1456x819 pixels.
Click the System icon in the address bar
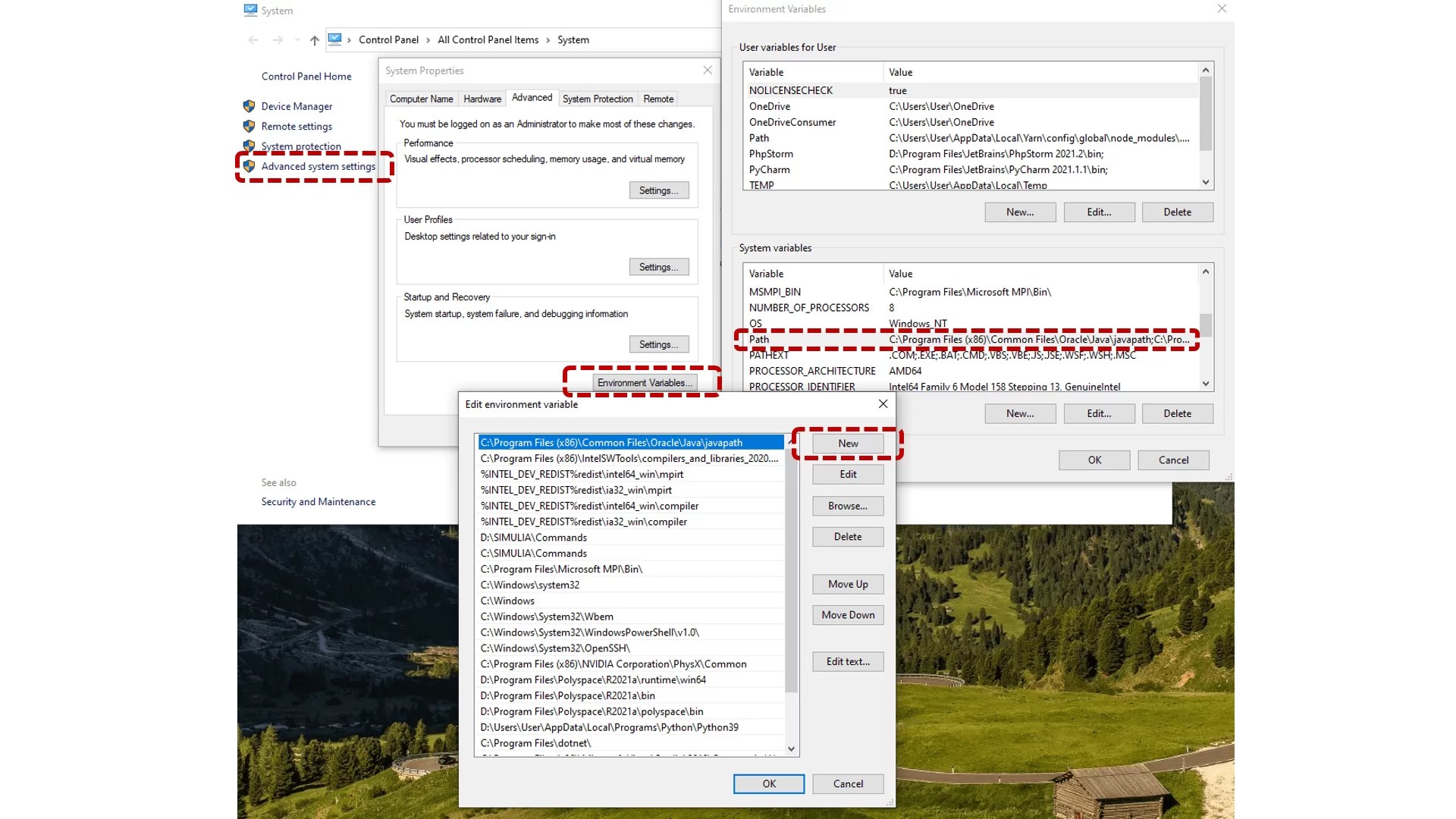pyautogui.click(x=336, y=39)
